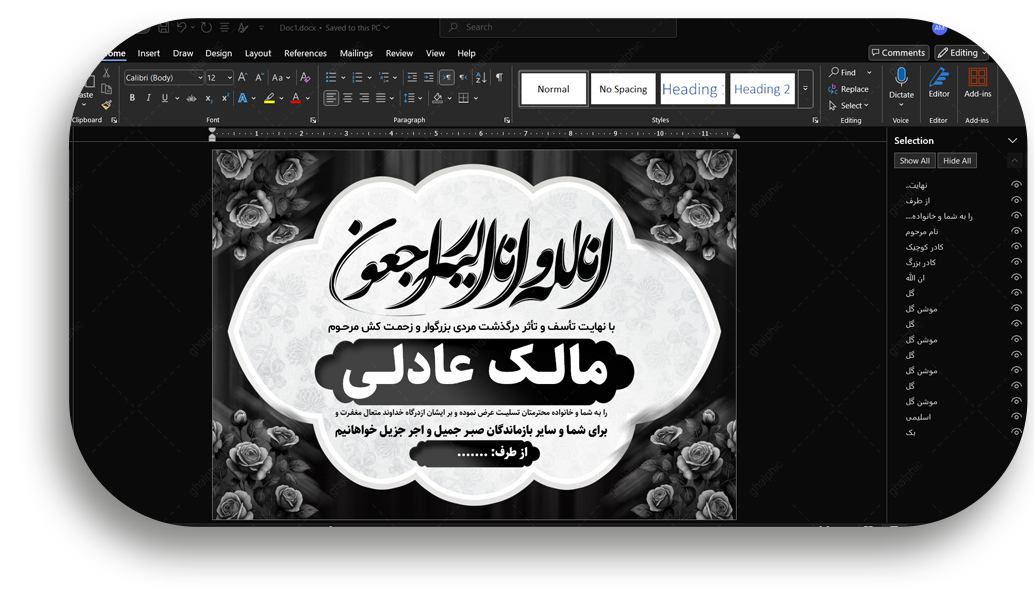Open the Layout ribbon tab

pyautogui.click(x=258, y=54)
